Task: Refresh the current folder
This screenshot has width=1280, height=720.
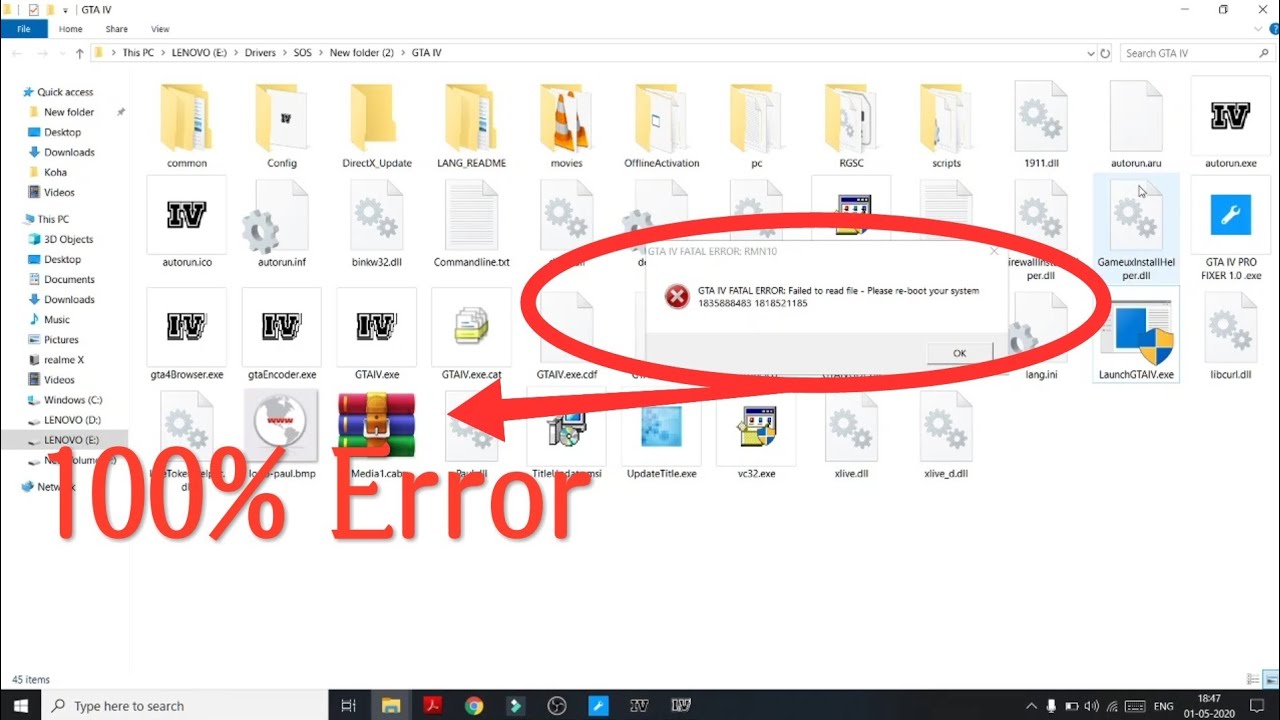Action: point(1105,53)
